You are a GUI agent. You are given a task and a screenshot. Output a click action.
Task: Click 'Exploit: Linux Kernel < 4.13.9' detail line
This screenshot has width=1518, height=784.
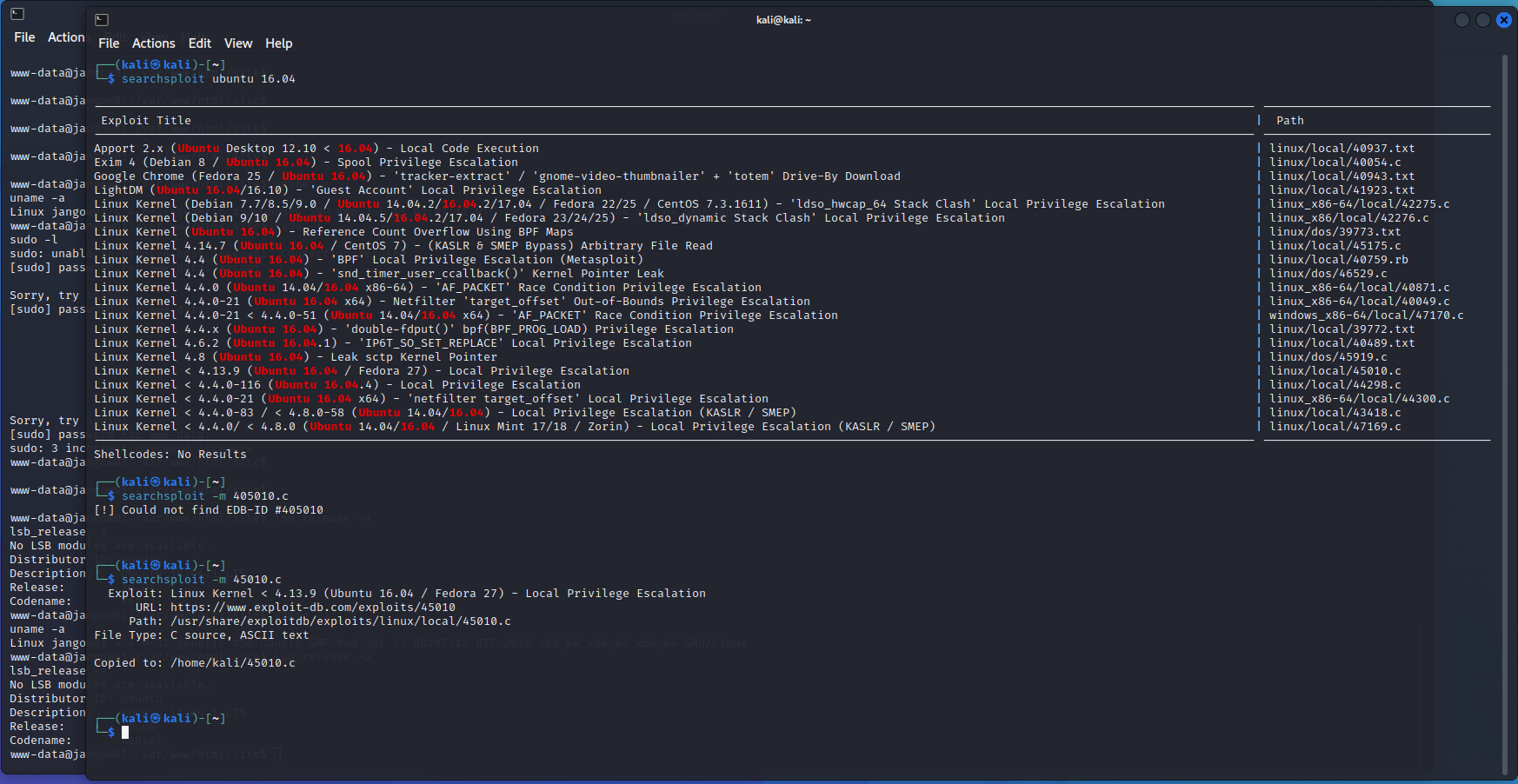407,594
